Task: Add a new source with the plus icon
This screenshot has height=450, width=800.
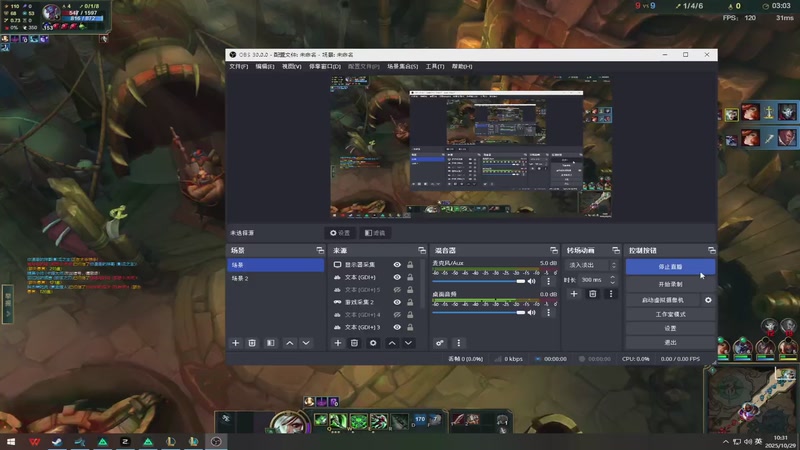Action: click(x=338, y=343)
